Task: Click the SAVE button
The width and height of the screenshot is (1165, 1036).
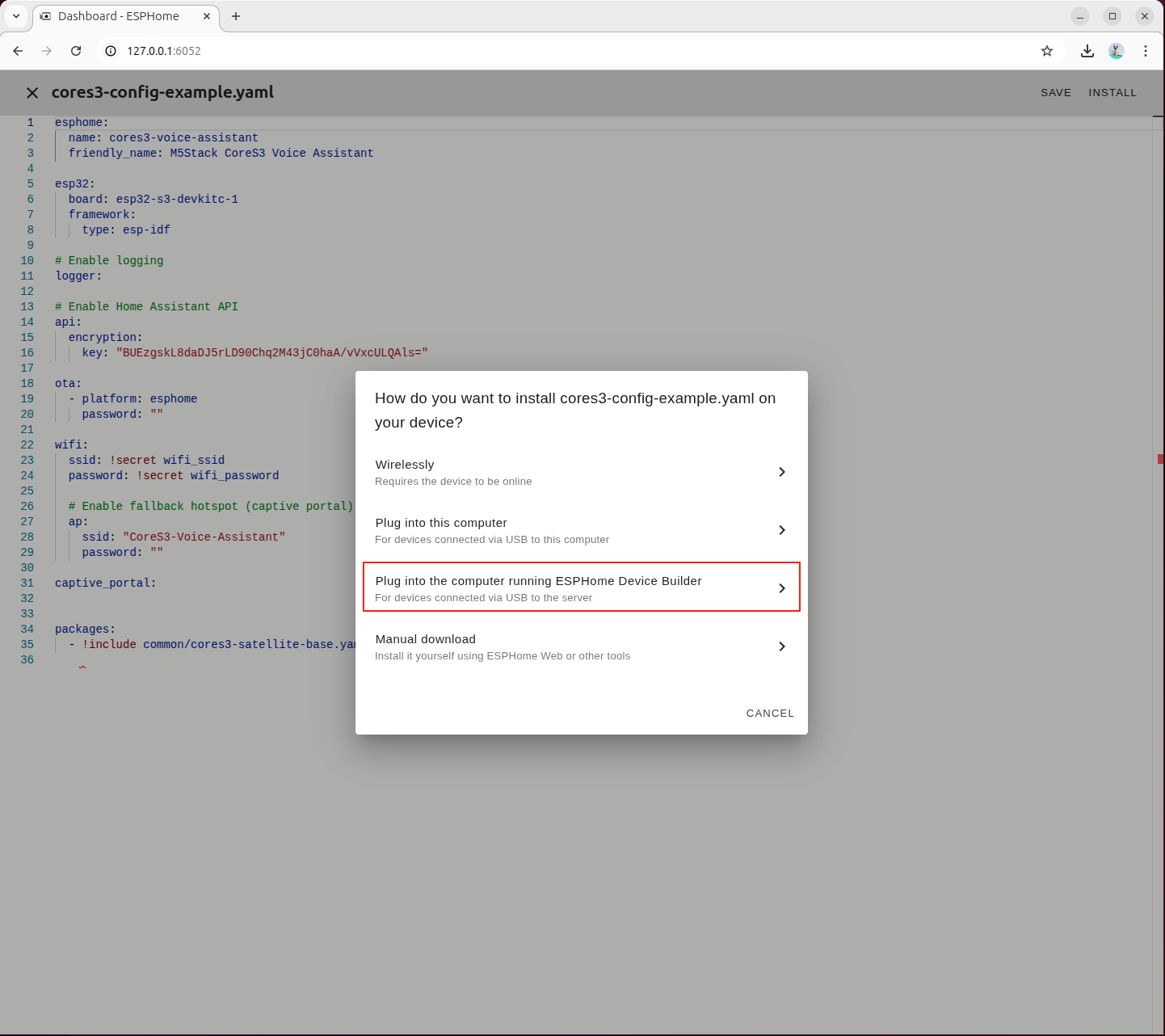Action: click(1055, 93)
